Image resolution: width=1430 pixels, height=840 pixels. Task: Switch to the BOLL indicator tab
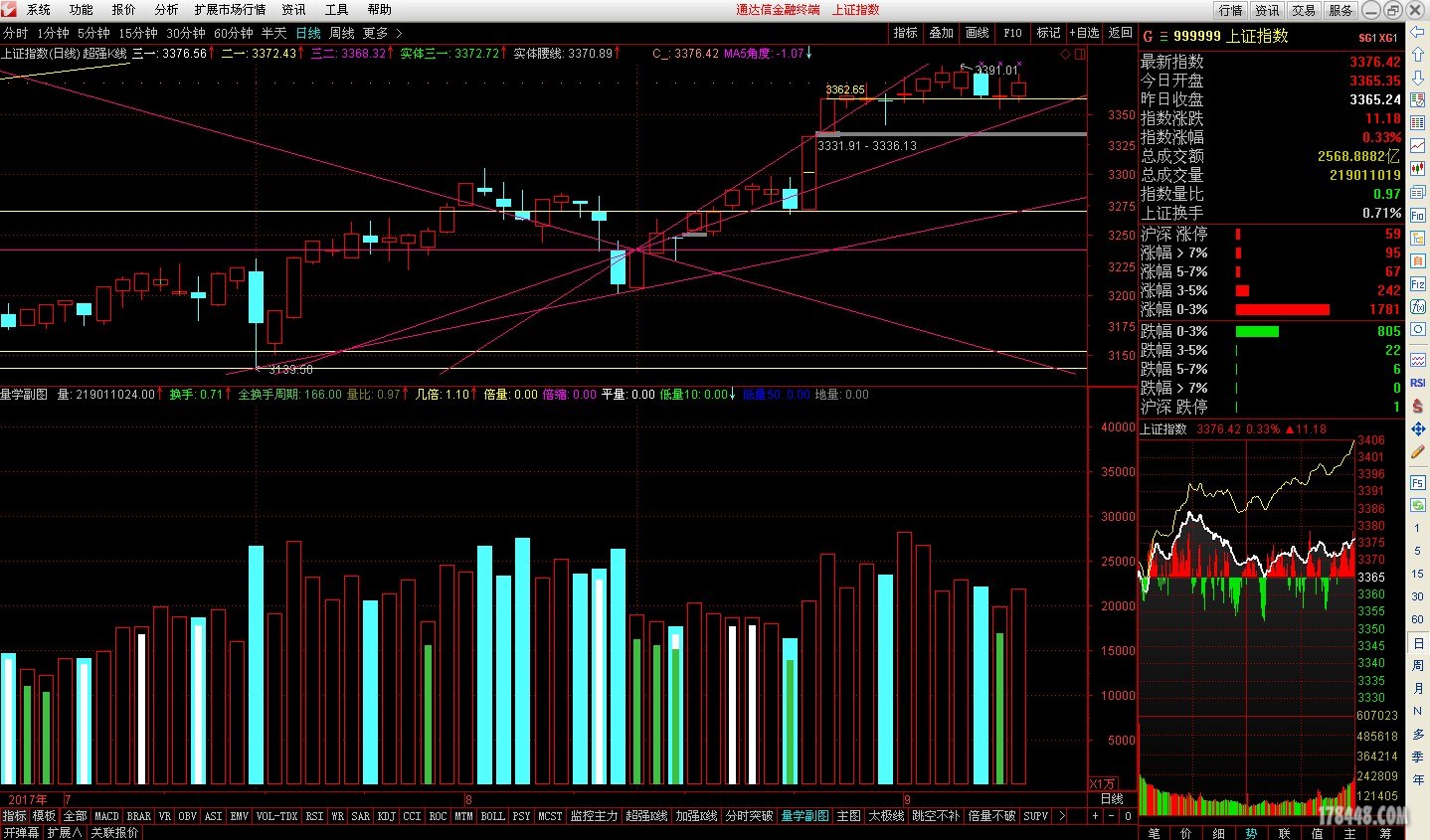[492, 816]
